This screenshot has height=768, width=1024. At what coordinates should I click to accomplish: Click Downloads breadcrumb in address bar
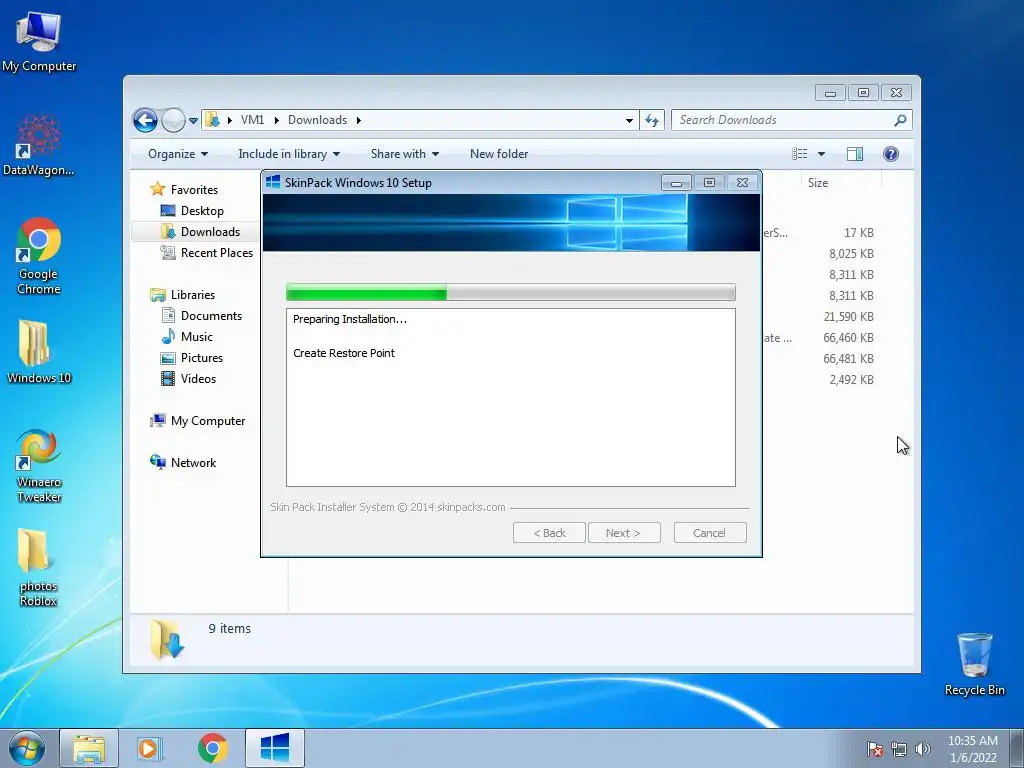pos(317,120)
